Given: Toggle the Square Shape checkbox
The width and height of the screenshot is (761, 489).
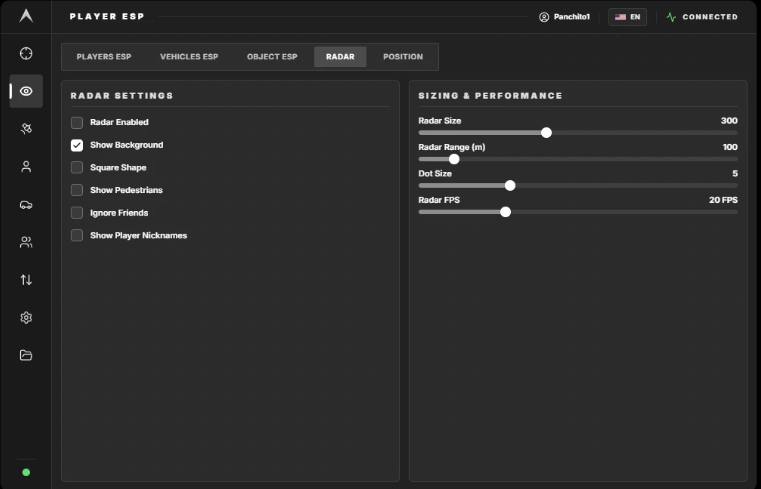Looking at the screenshot, I should 77,167.
